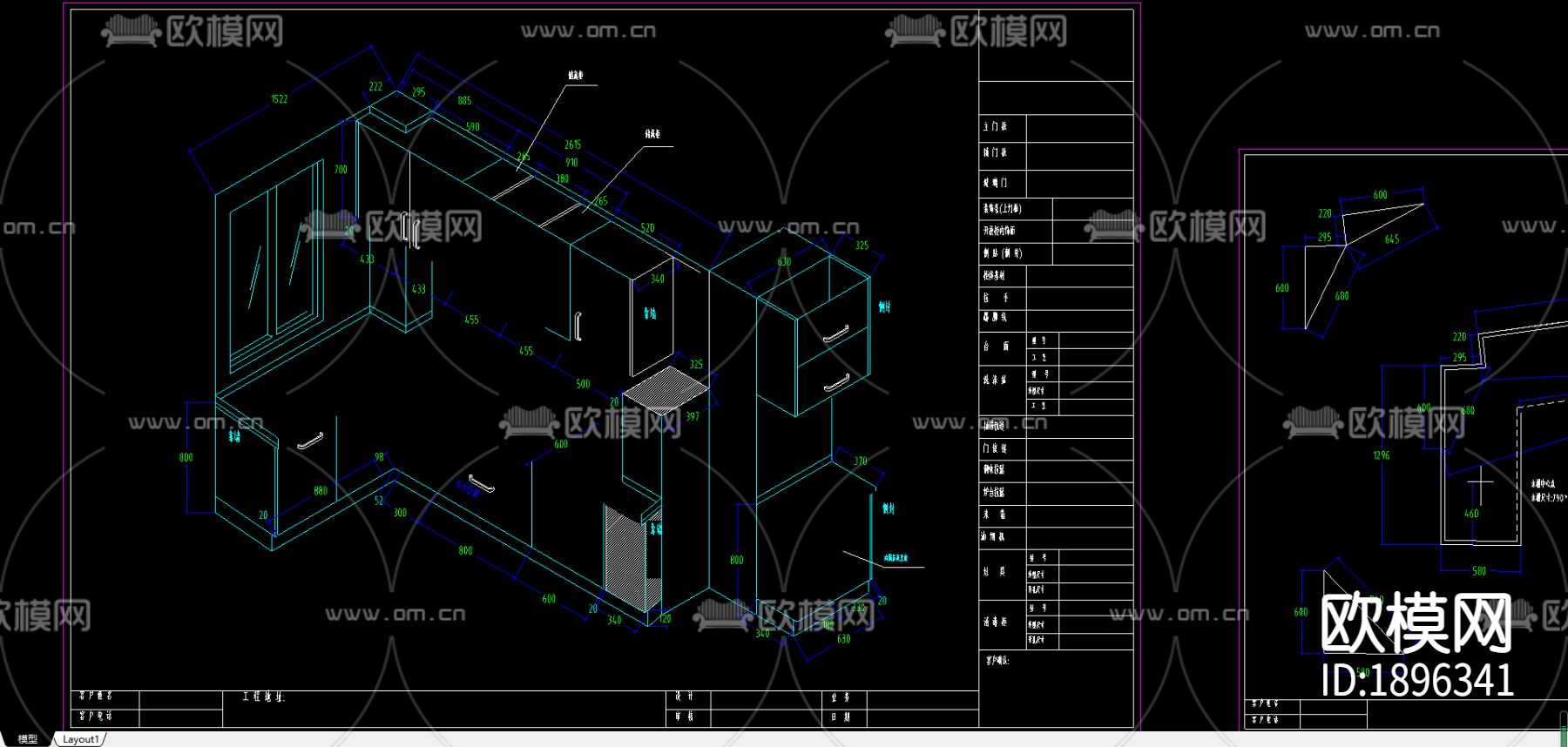Select the 880 dimension text

point(321,491)
